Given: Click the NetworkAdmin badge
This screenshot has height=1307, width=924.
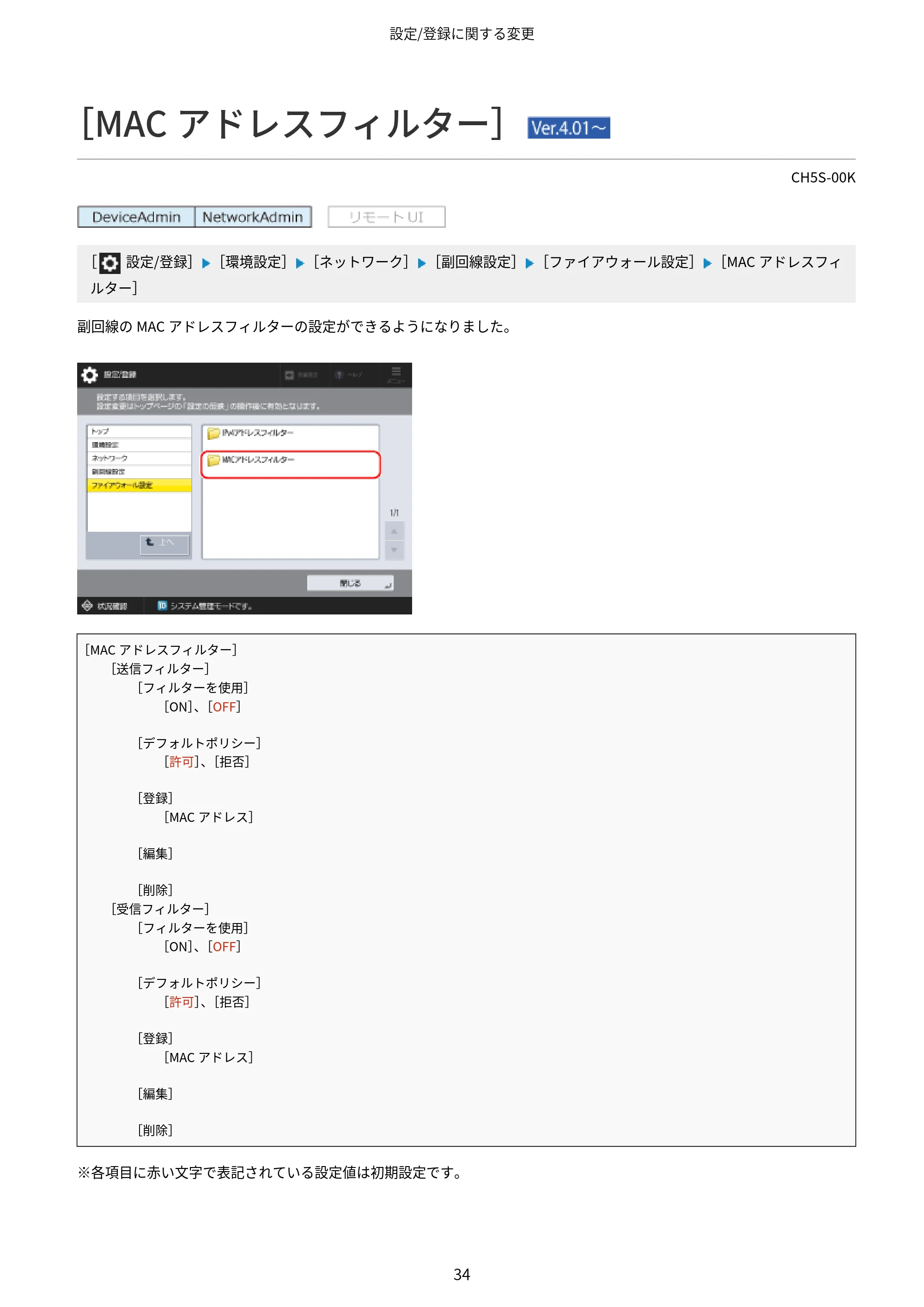Looking at the screenshot, I should click(253, 217).
